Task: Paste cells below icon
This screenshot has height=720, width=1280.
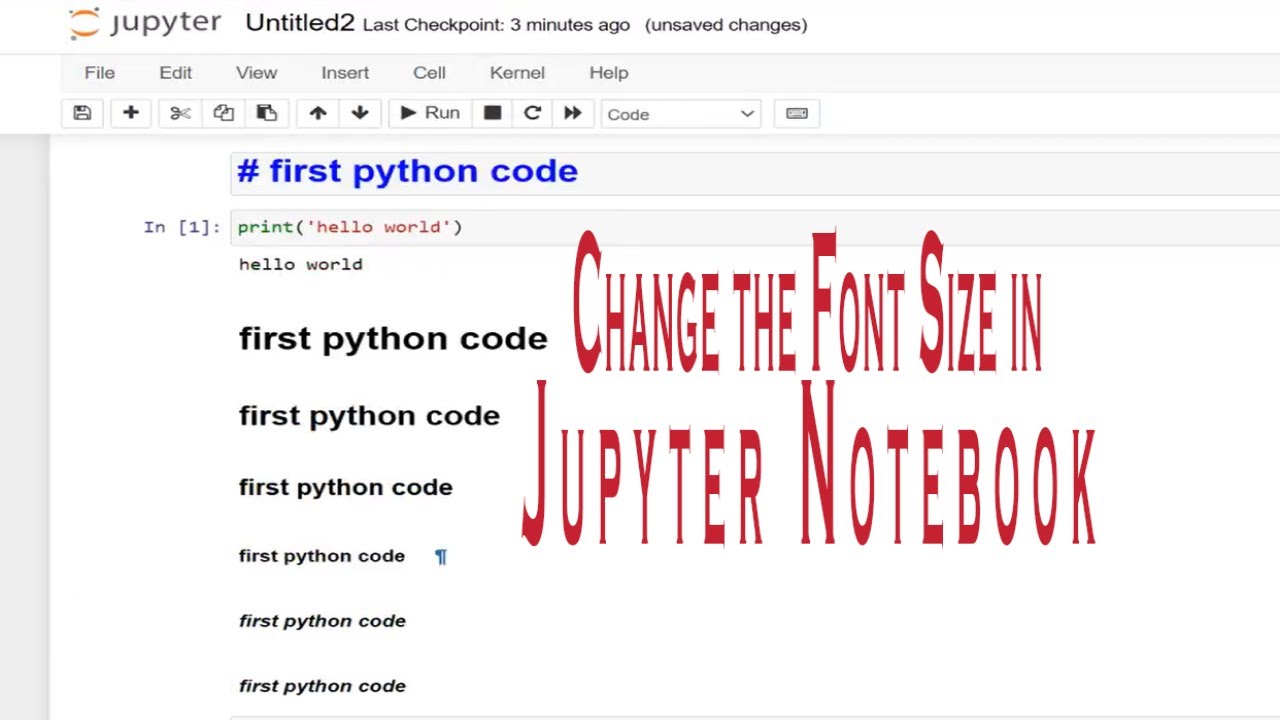Action: [x=266, y=113]
